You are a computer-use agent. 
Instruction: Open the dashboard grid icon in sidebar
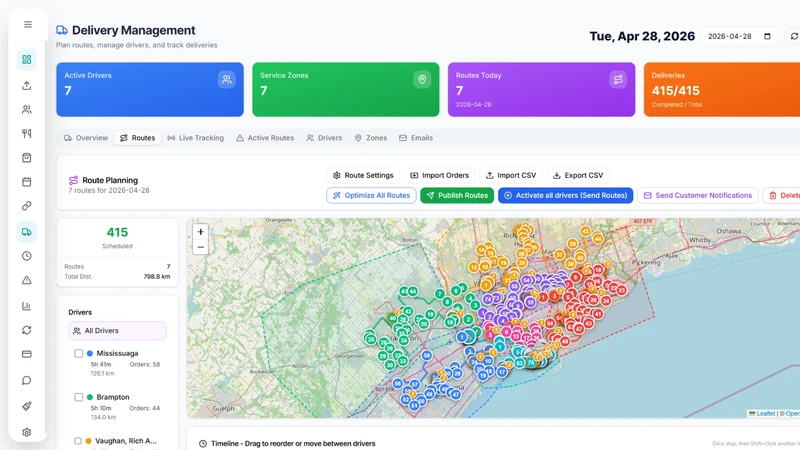[27, 60]
